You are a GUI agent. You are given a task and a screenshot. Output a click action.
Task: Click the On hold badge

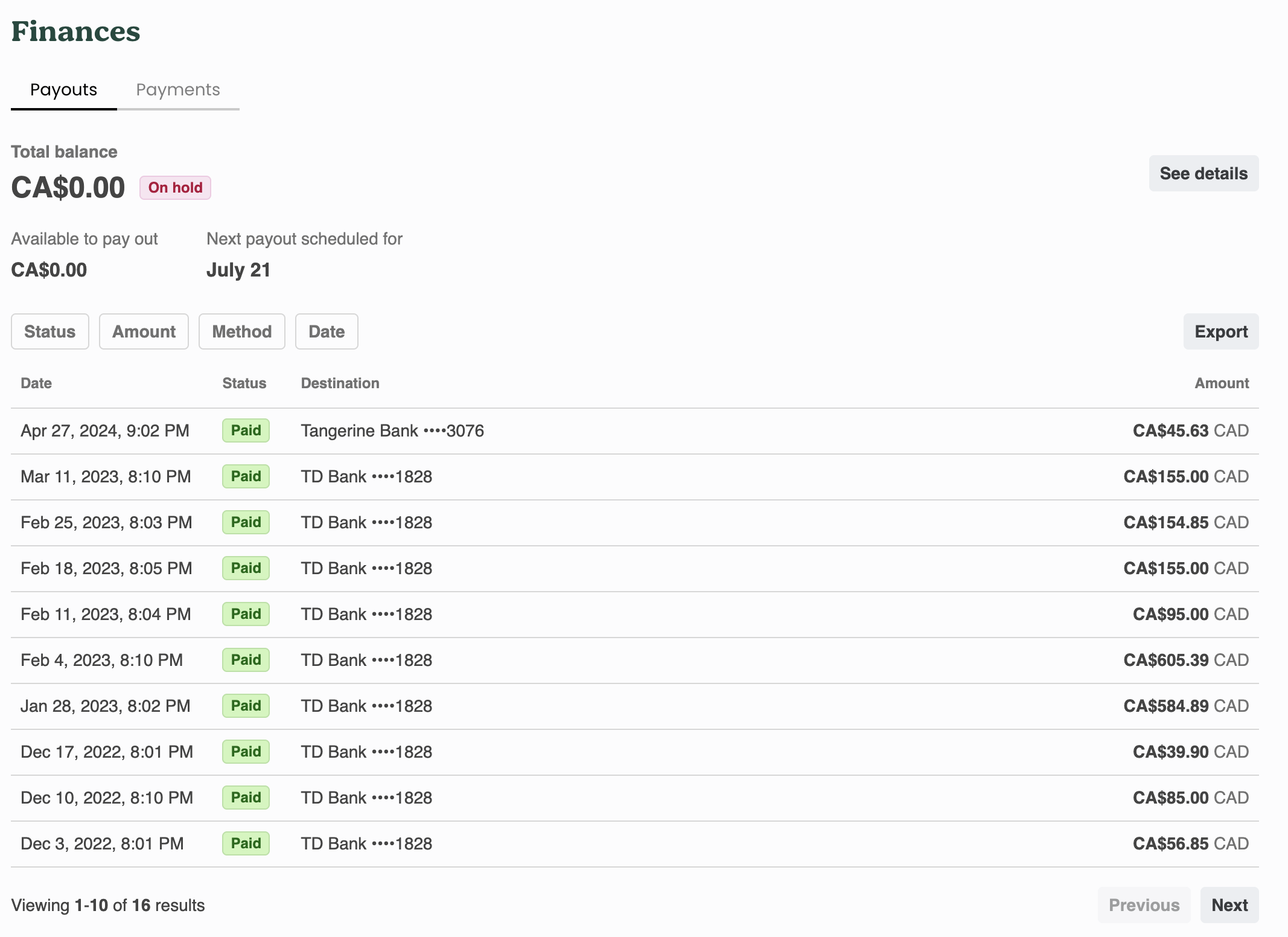pyautogui.click(x=175, y=188)
